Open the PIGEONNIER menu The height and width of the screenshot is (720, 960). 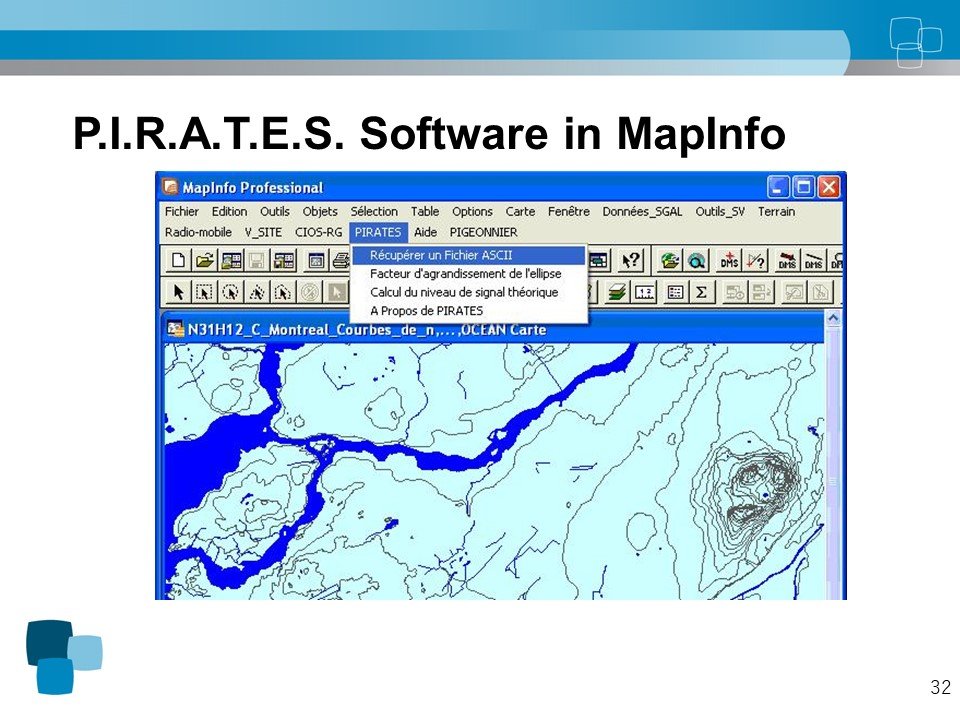[x=483, y=232]
